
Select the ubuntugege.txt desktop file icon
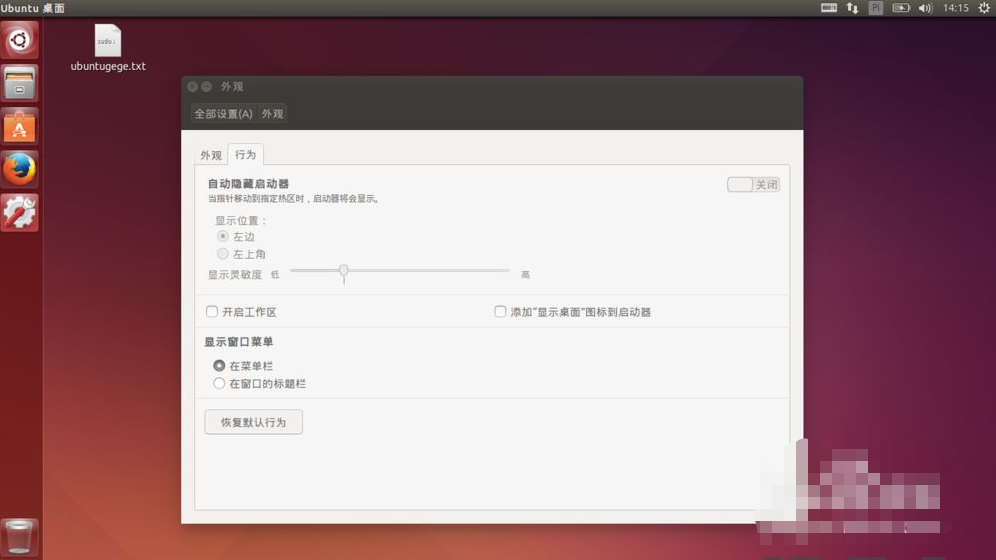click(108, 48)
